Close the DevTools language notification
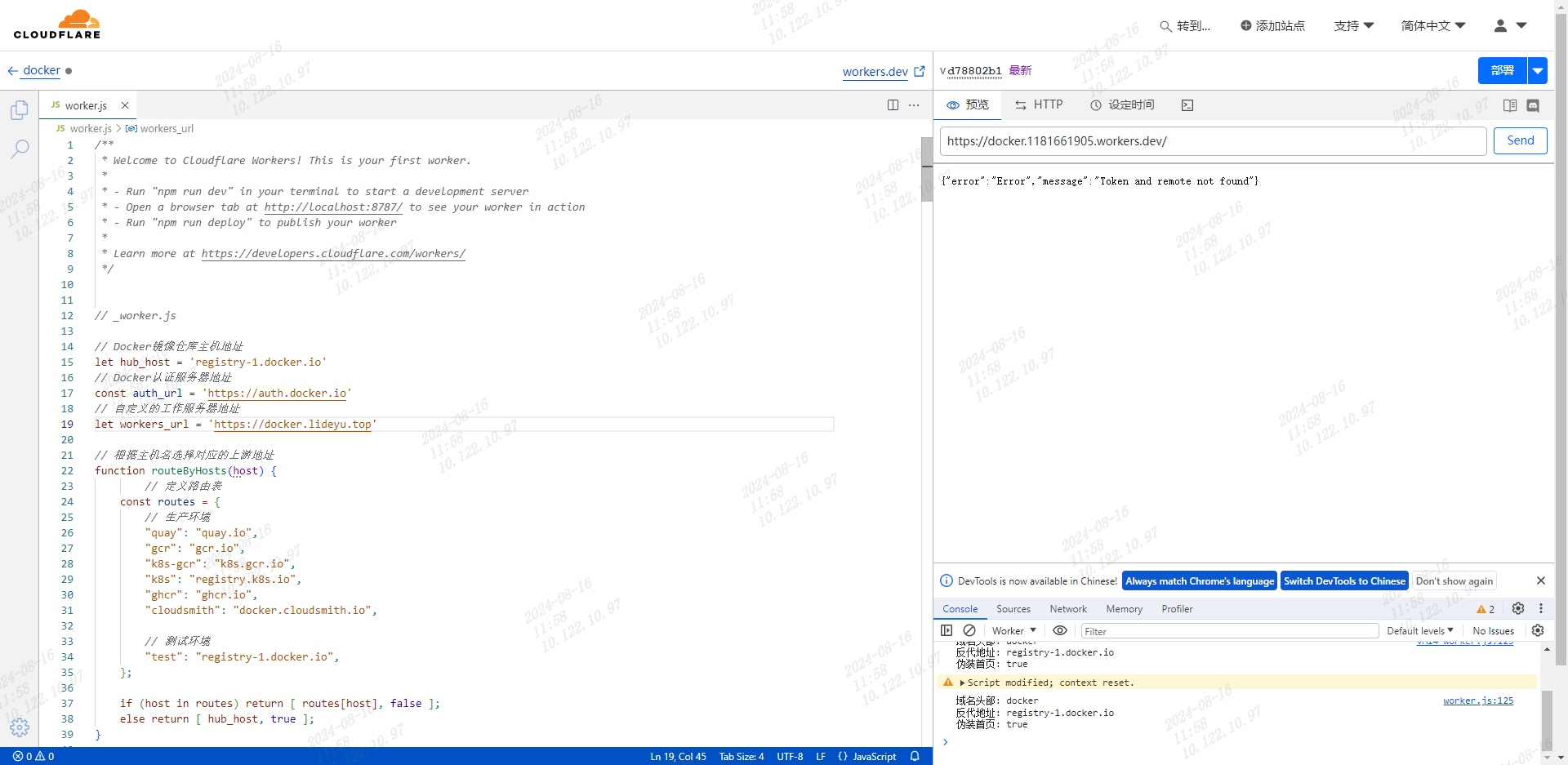The height and width of the screenshot is (765, 1568). [1541, 580]
